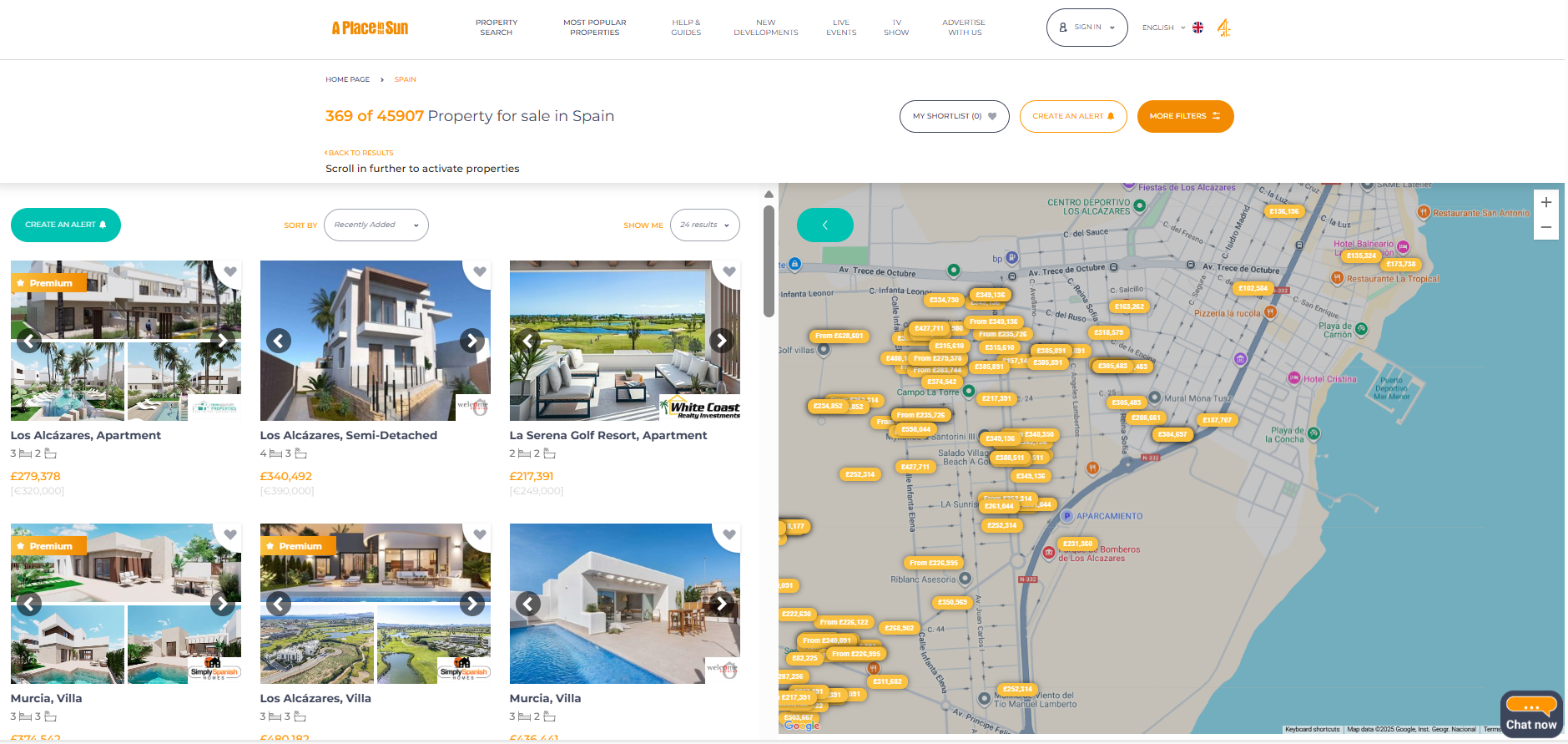Click the More Filters button
The height and width of the screenshot is (744, 1568).
point(1185,116)
